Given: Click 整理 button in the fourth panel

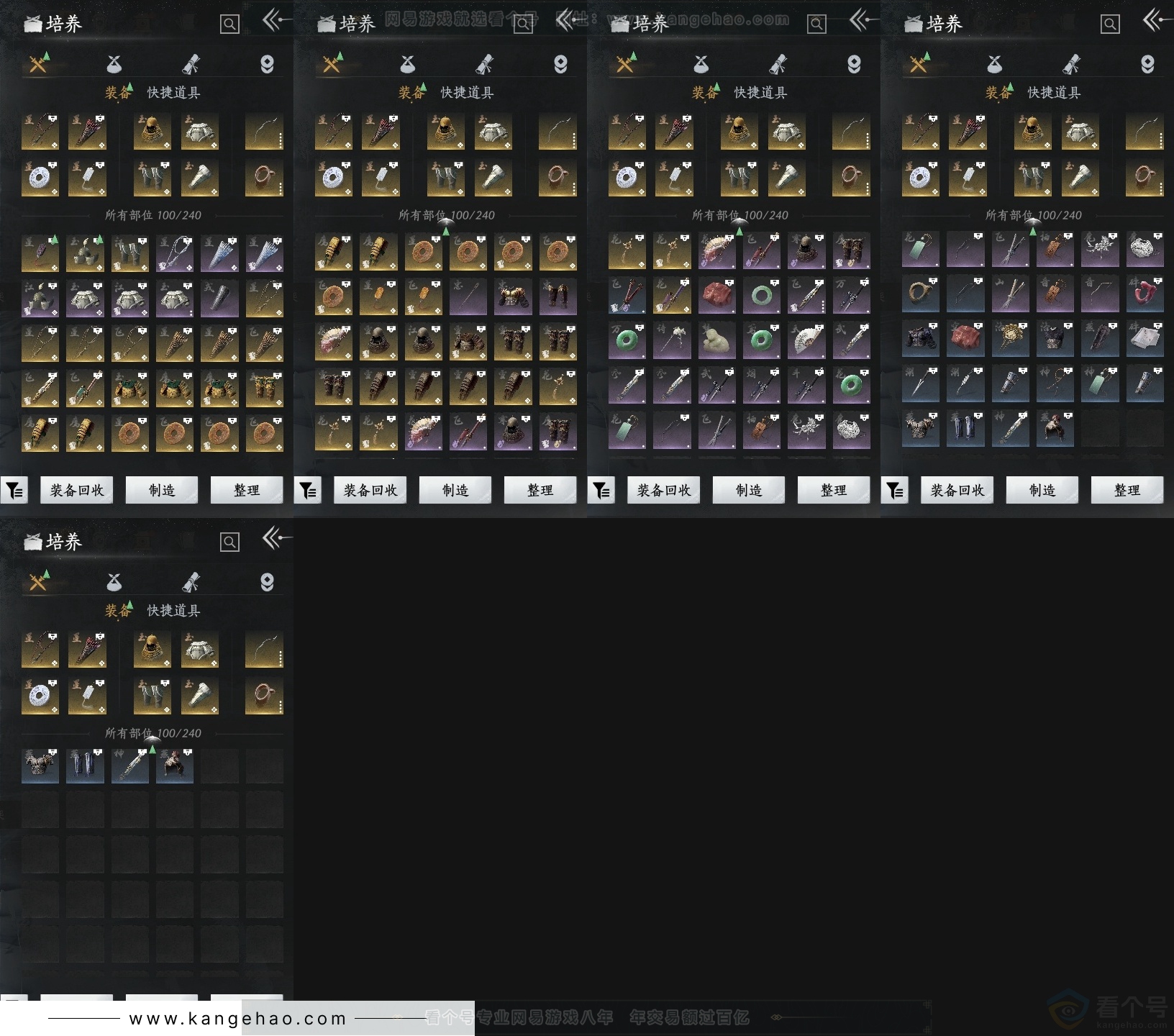Looking at the screenshot, I should tap(1127, 491).
